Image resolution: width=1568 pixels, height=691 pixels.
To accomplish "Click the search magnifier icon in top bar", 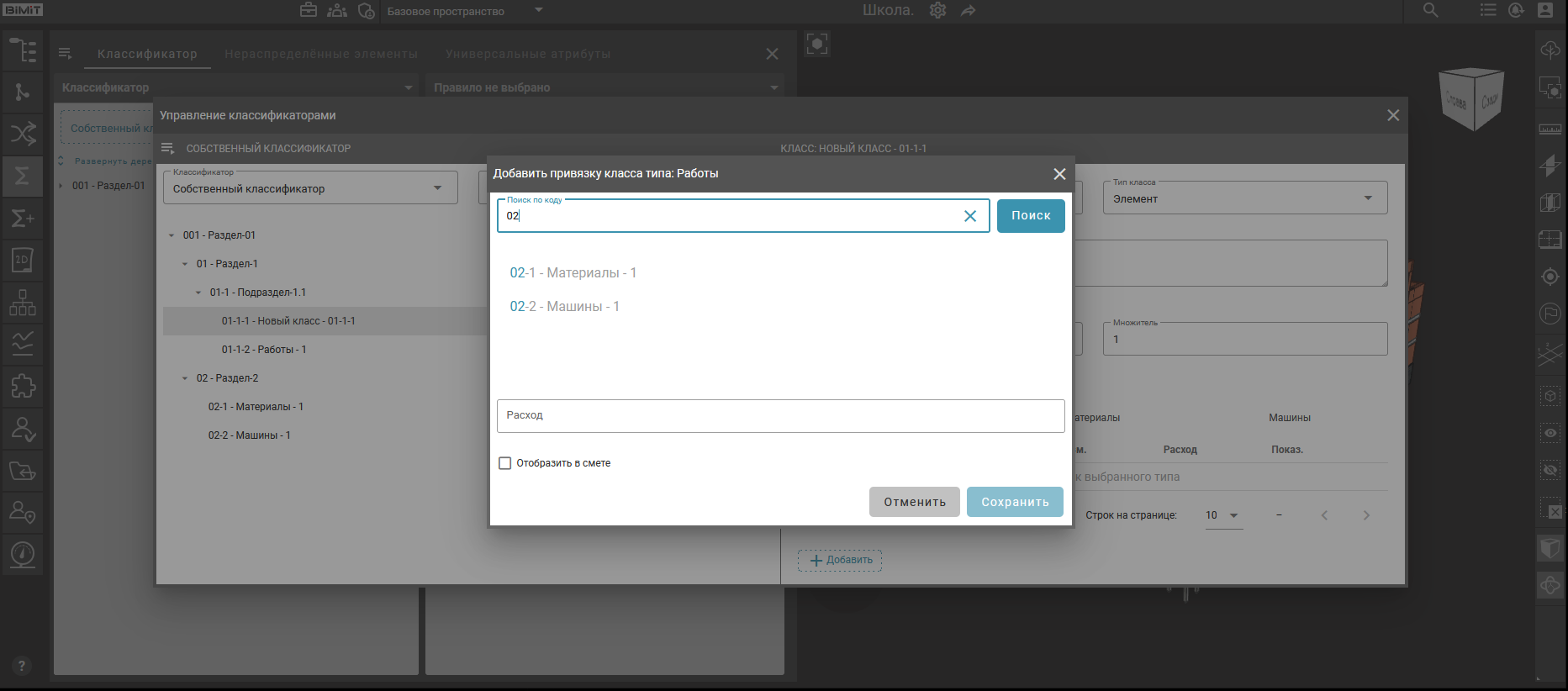I will click(x=1430, y=11).
